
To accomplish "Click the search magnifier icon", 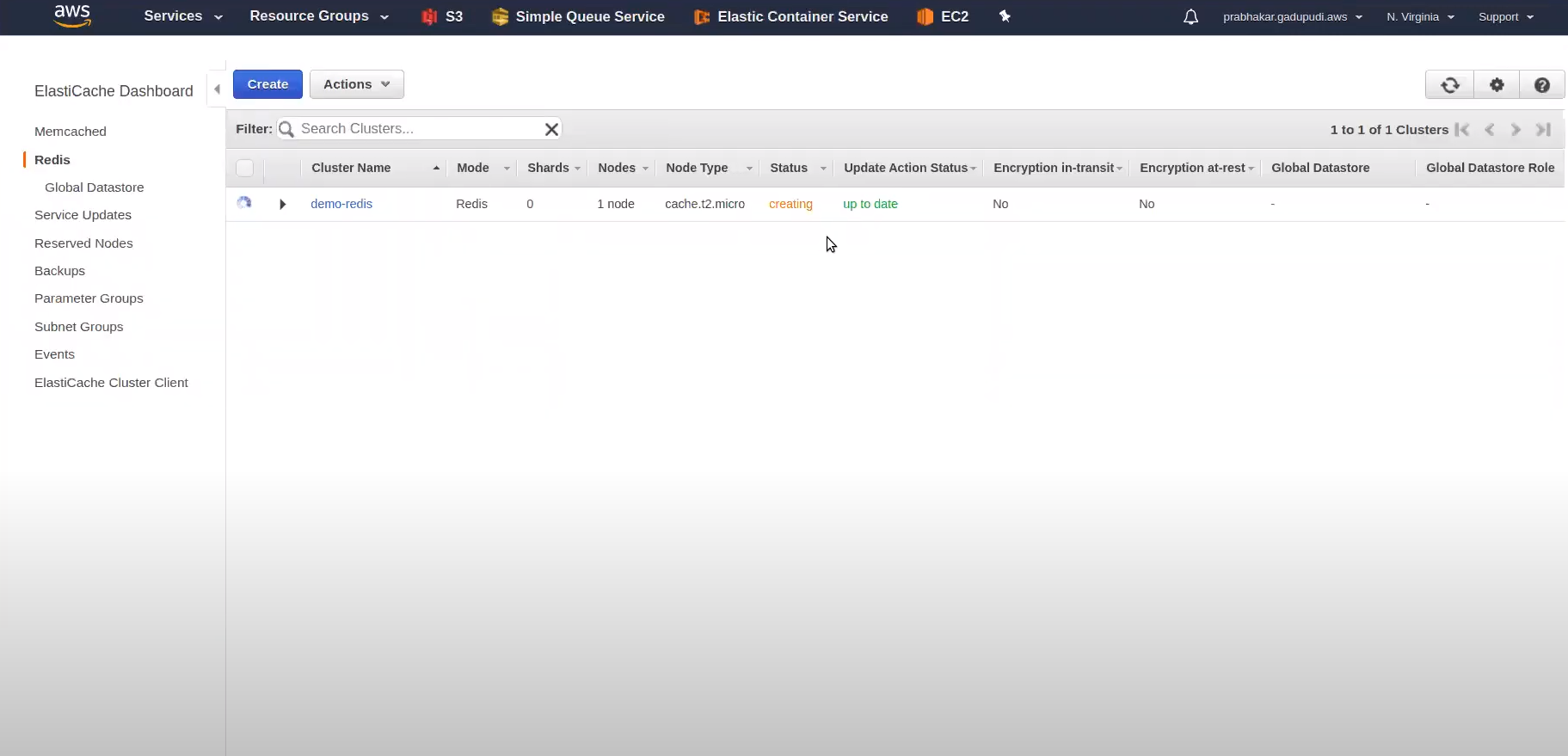I will [286, 129].
